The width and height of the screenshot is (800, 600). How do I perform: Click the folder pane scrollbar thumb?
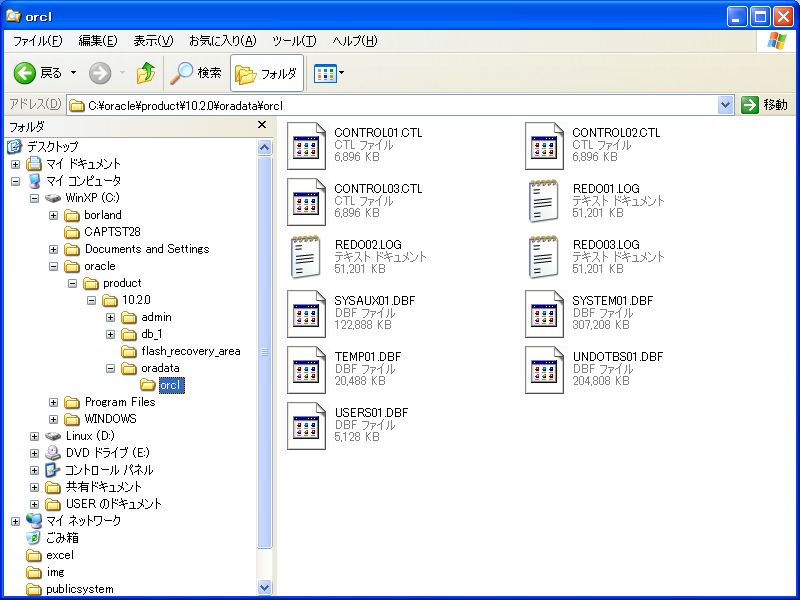coord(264,352)
